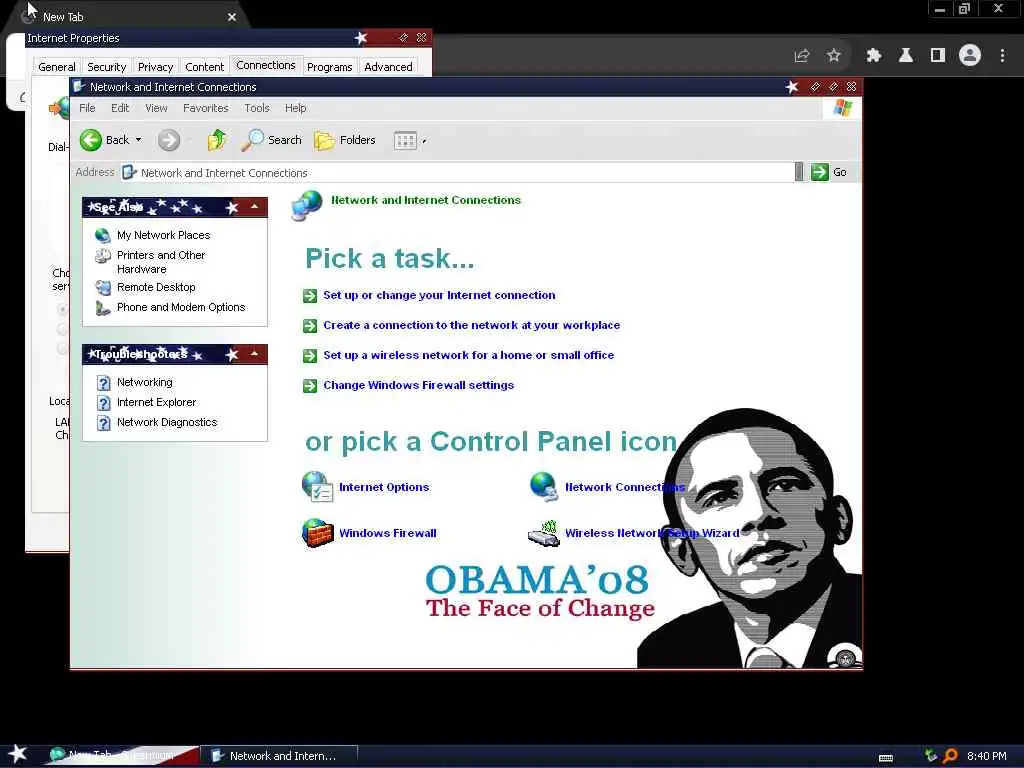Click the Chrome extensions puzzle icon
Image resolution: width=1024 pixels, height=768 pixels.
click(x=873, y=56)
